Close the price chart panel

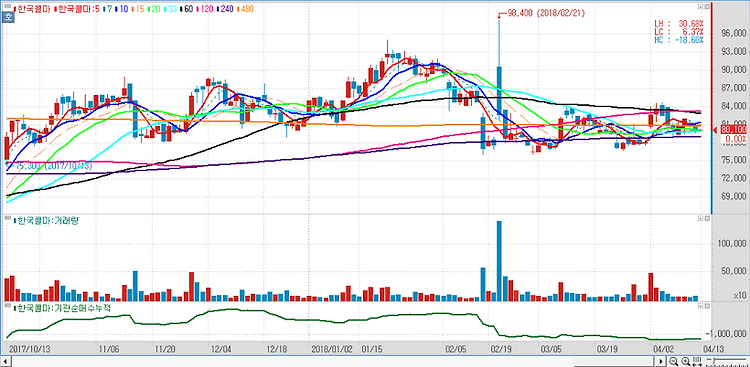point(706,7)
